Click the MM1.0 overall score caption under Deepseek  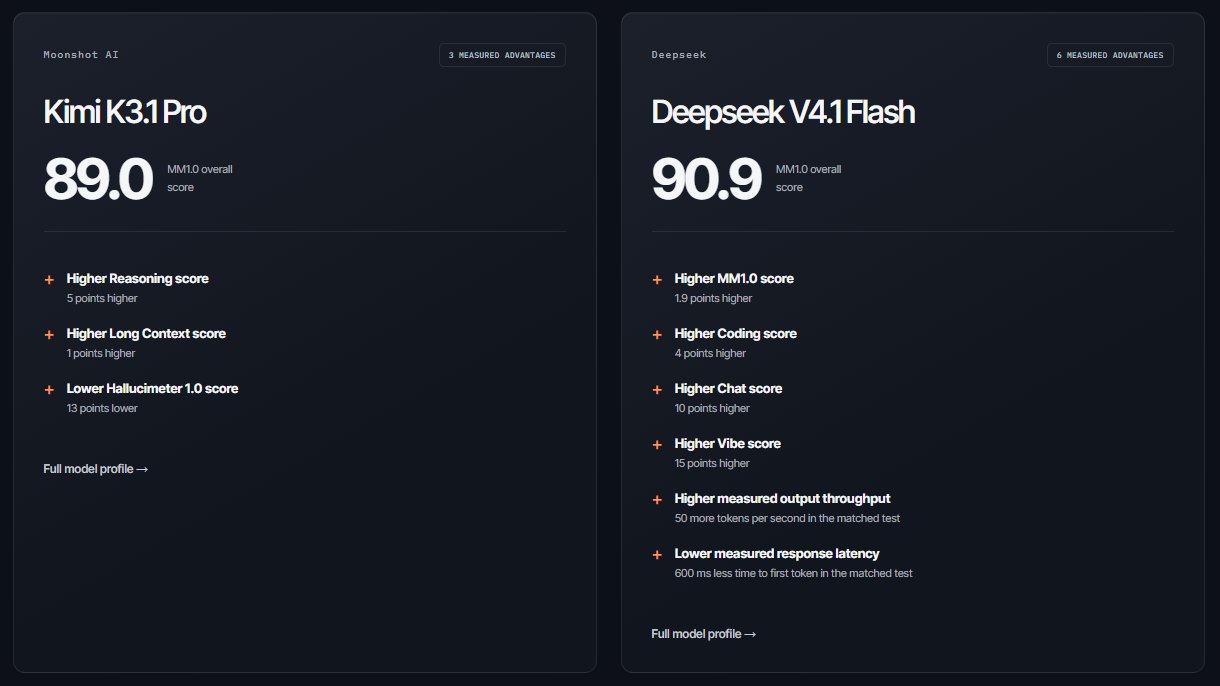pos(808,179)
